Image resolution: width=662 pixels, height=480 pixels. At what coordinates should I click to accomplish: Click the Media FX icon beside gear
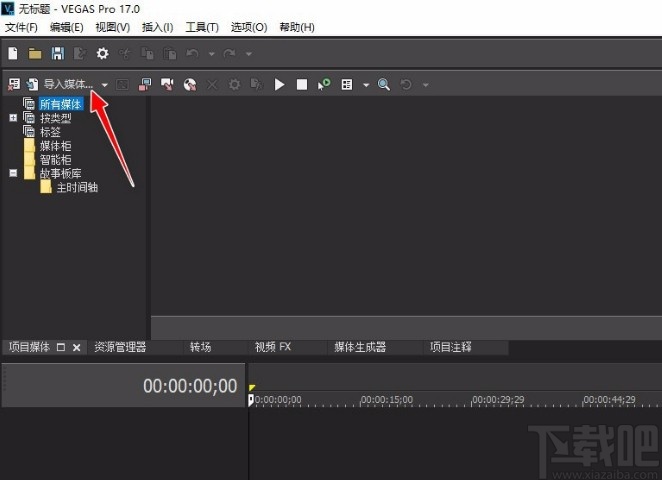(257, 84)
